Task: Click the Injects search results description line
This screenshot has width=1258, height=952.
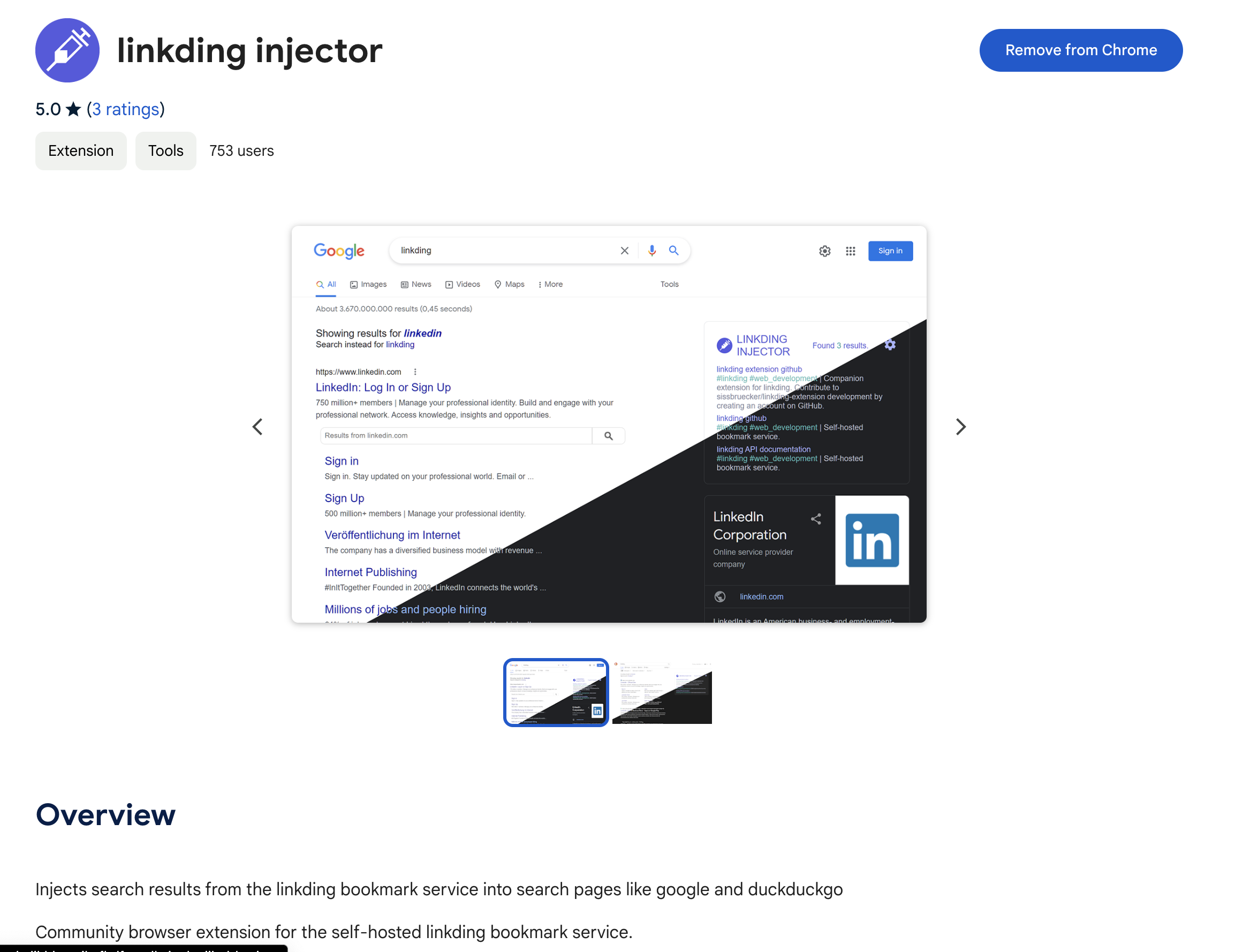Action: click(439, 889)
